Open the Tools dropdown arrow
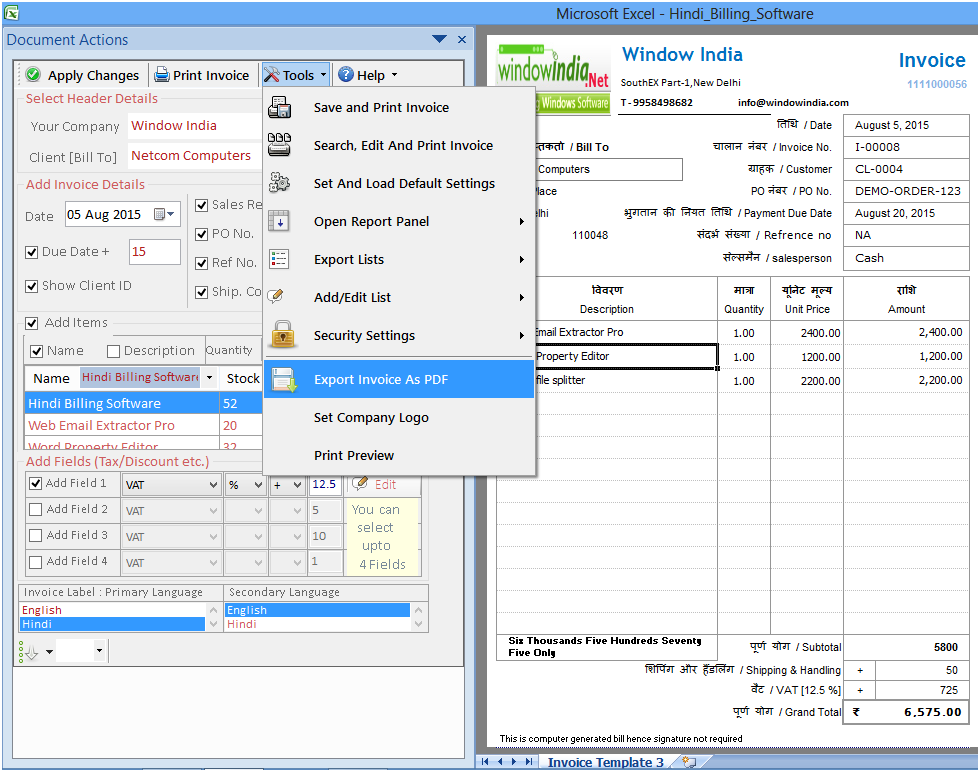Image resolution: width=978 pixels, height=772 pixels. (323, 75)
